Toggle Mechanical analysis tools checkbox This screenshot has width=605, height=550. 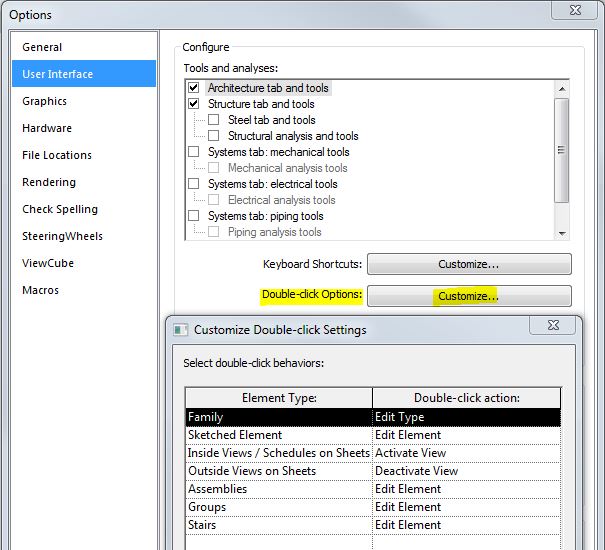213,168
